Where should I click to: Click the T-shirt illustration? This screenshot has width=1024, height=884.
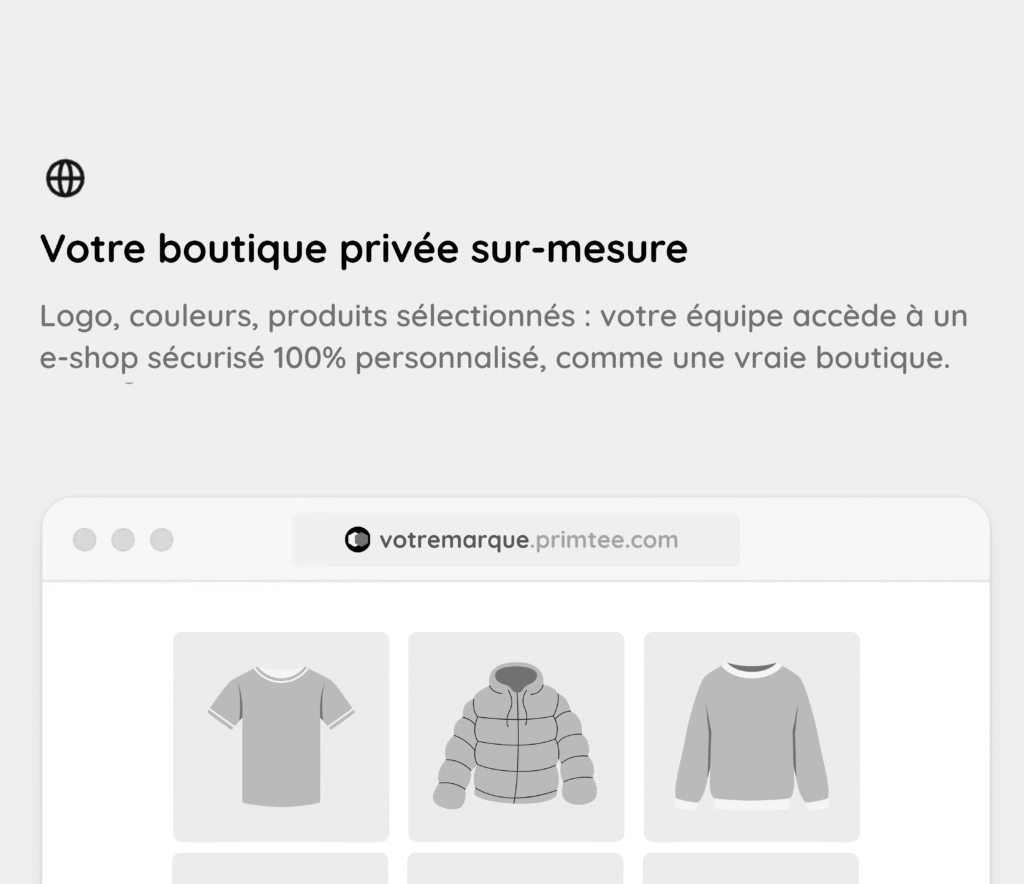(281, 736)
